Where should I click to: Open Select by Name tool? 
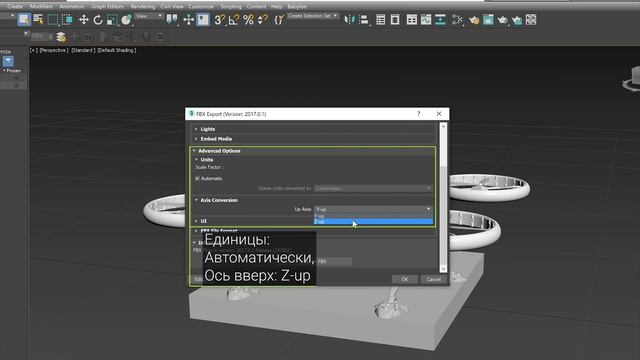[x=38, y=20]
